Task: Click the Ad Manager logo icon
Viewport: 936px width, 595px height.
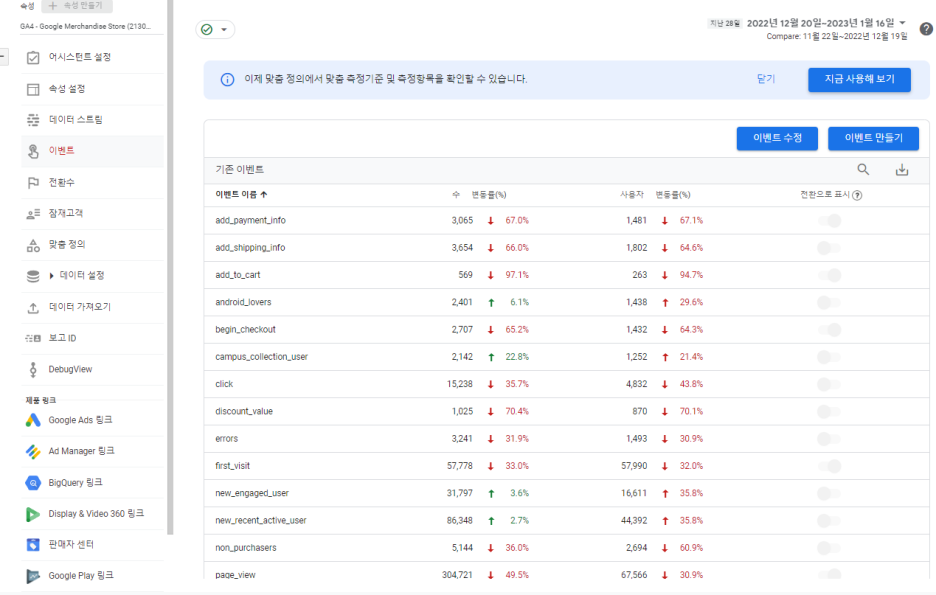Action: (33, 451)
